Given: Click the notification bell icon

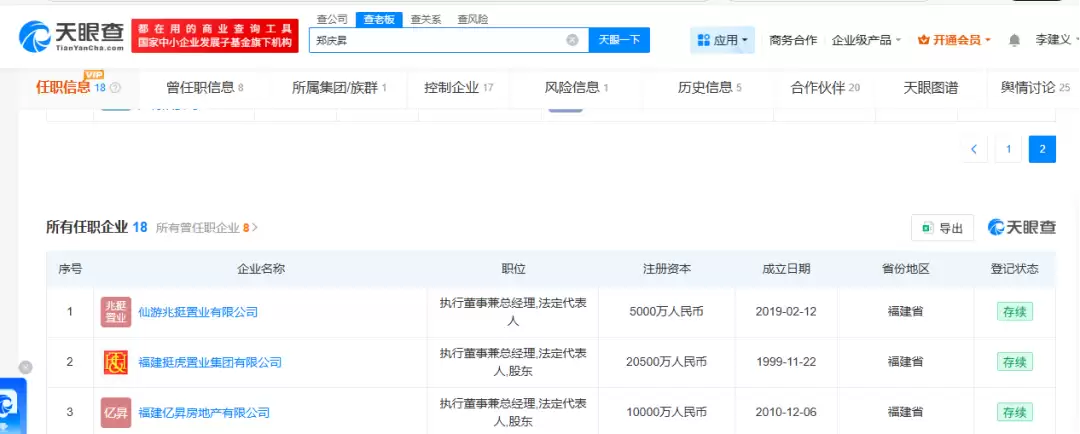Looking at the screenshot, I should [1014, 40].
